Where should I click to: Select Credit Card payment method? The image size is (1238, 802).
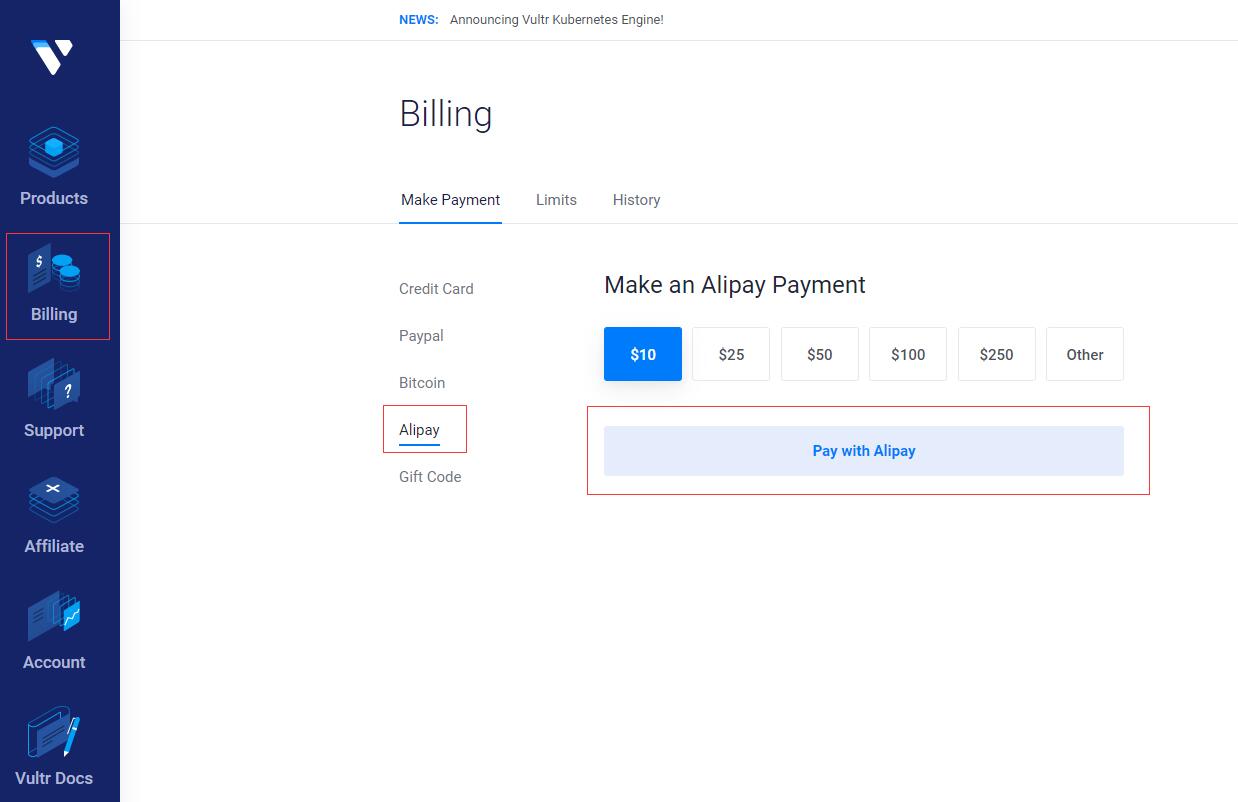coord(436,289)
